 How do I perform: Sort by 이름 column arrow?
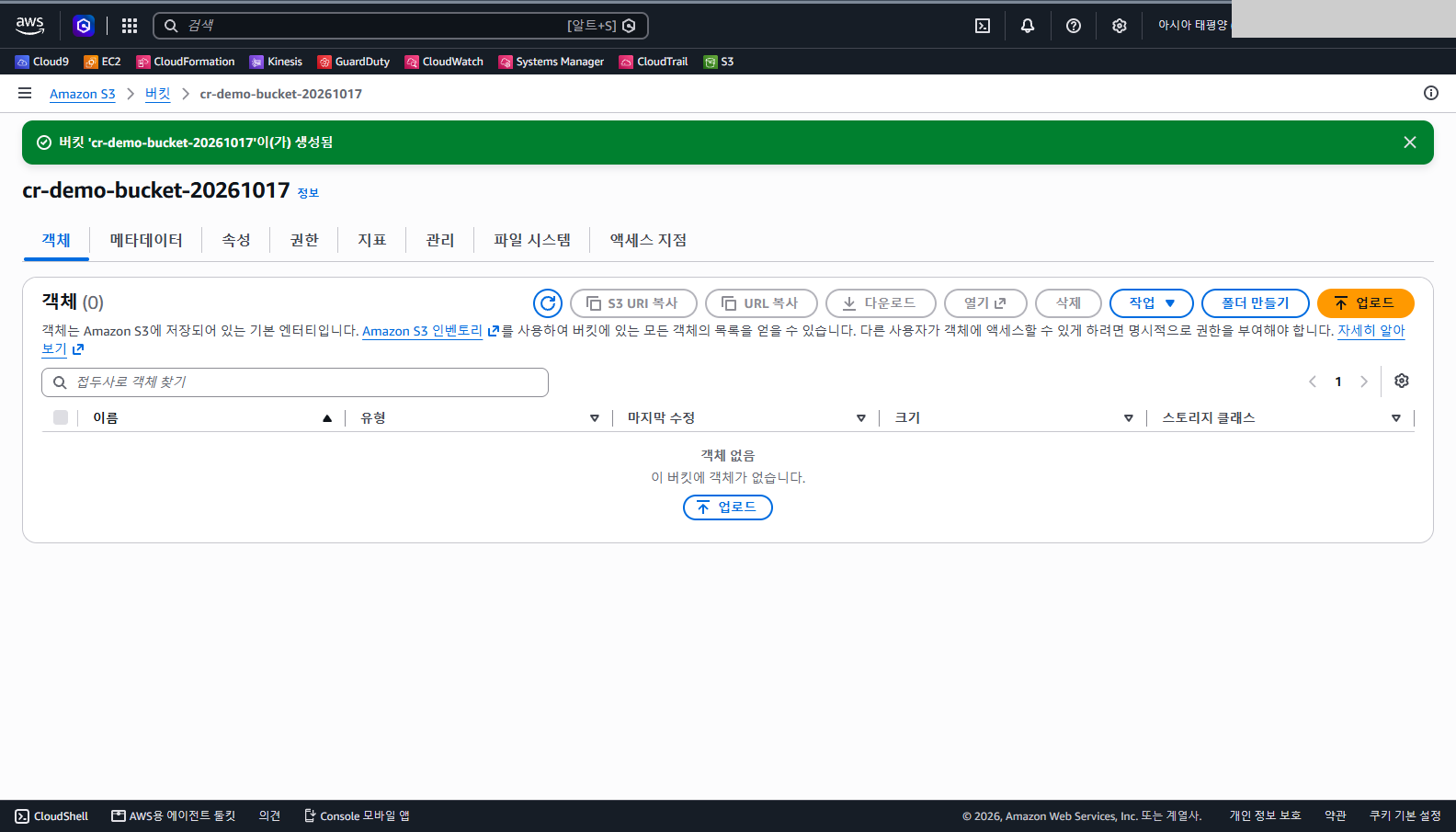[327, 418]
